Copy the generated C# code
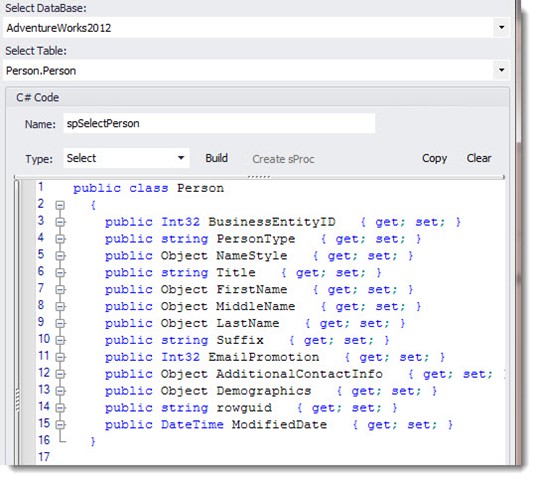This screenshot has height=480, width=536. pyautogui.click(x=434, y=158)
